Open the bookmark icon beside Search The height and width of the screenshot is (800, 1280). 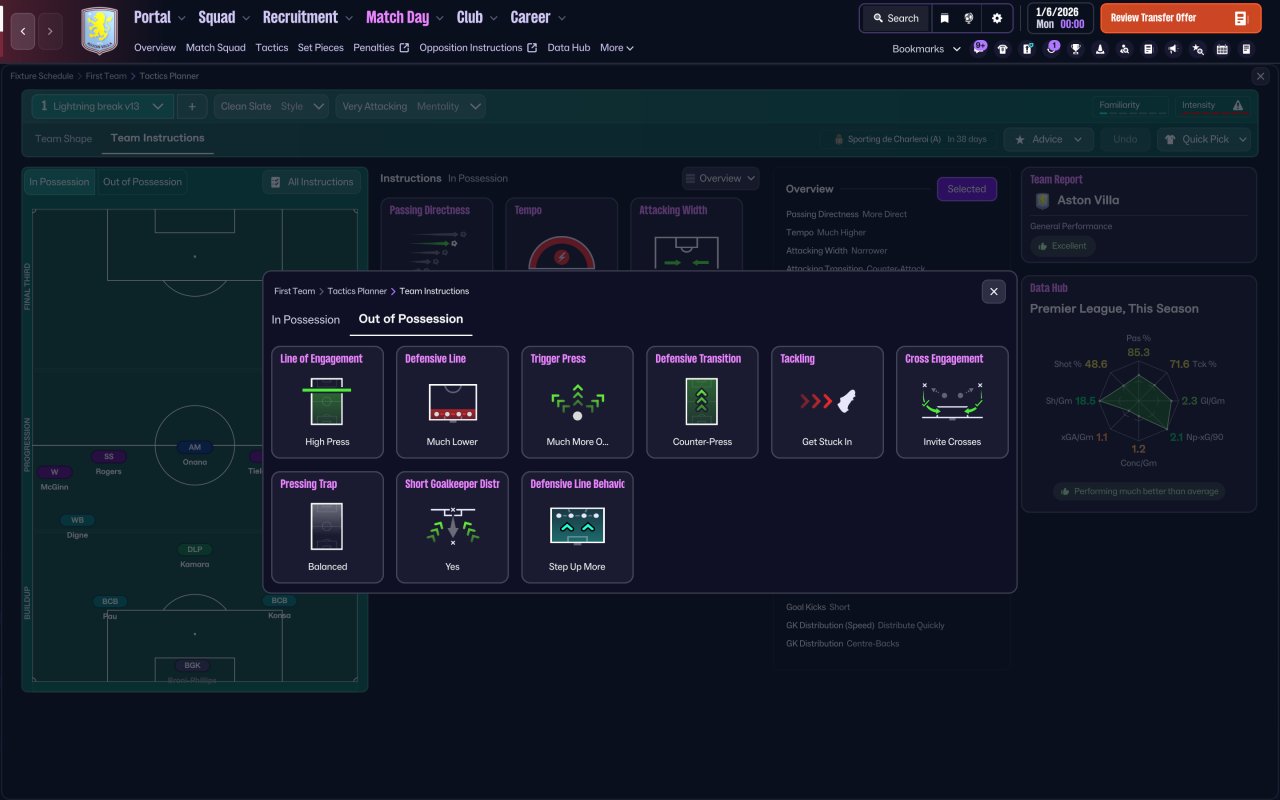[x=944, y=18]
